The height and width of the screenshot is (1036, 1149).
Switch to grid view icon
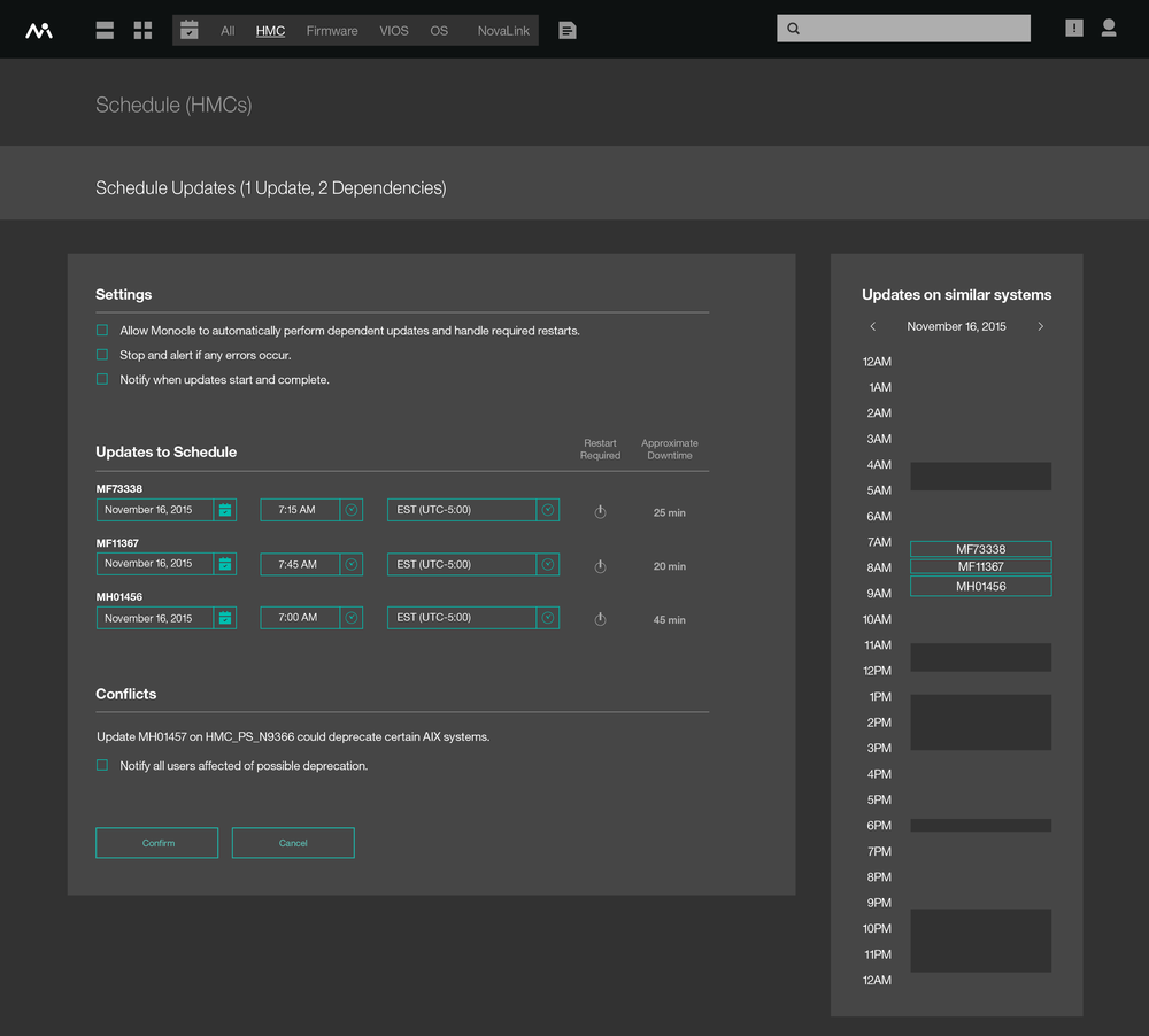(x=142, y=30)
